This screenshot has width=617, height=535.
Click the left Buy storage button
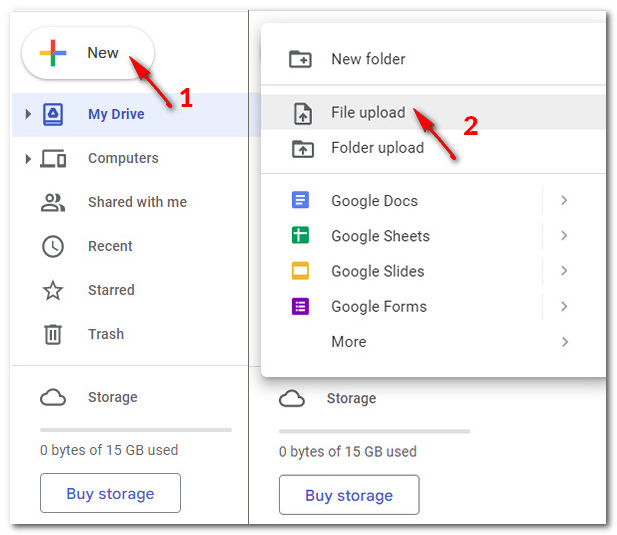point(111,493)
